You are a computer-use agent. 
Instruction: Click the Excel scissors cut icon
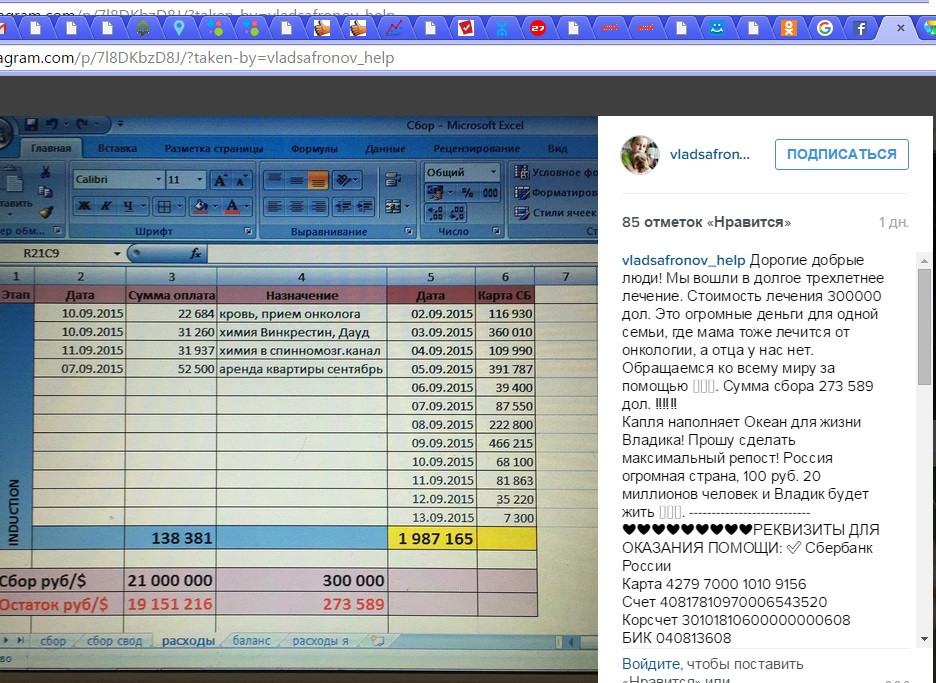coord(45,172)
